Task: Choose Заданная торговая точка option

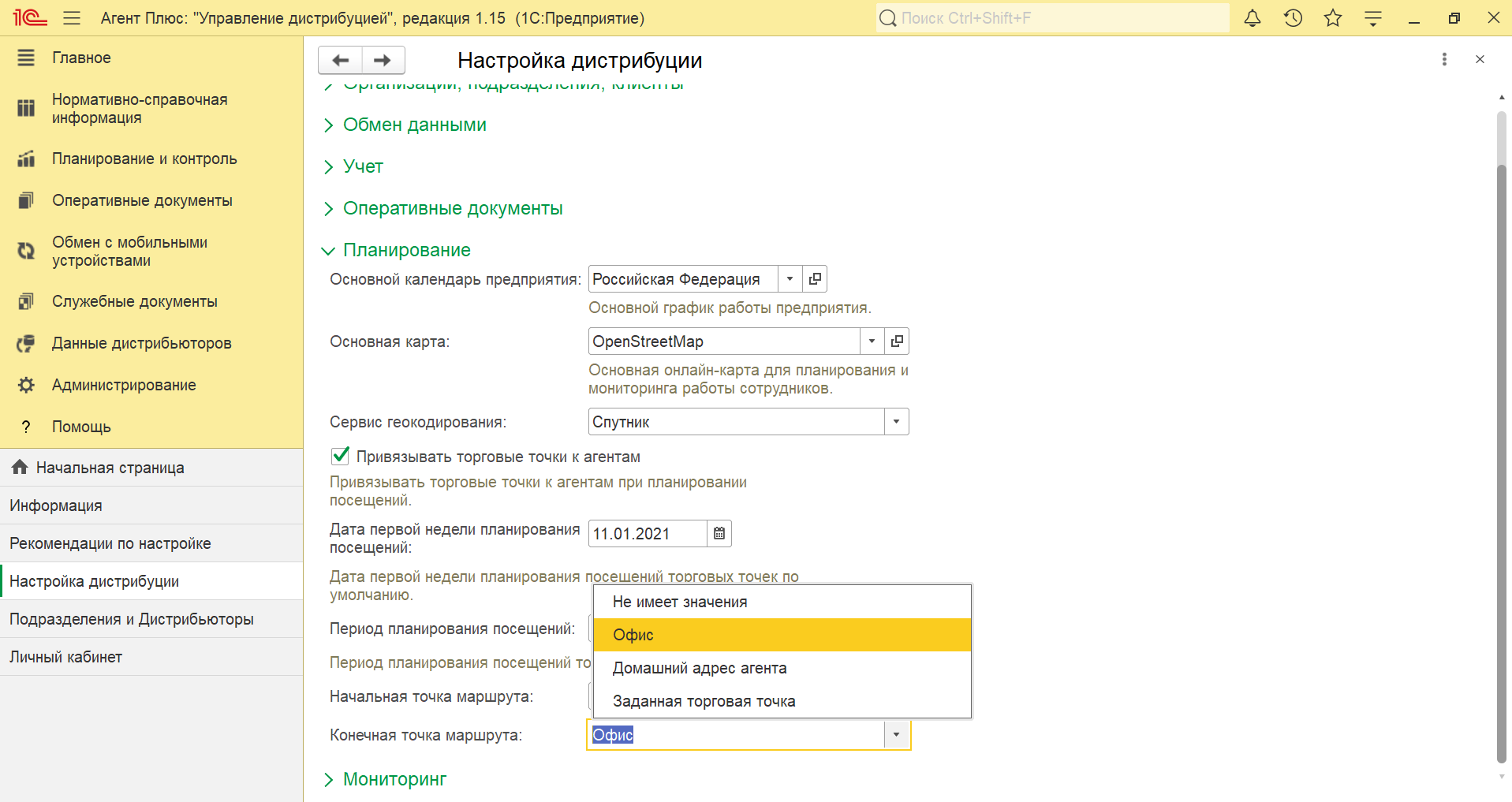Action: 782,701
